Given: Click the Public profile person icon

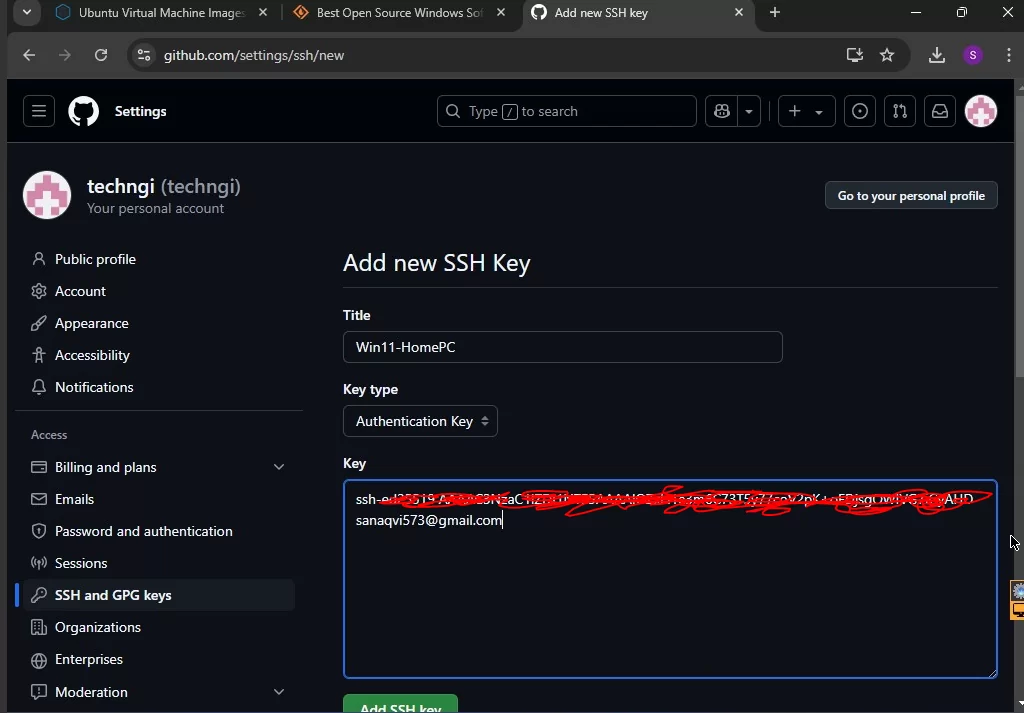Looking at the screenshot, I should tap(39, 259).
